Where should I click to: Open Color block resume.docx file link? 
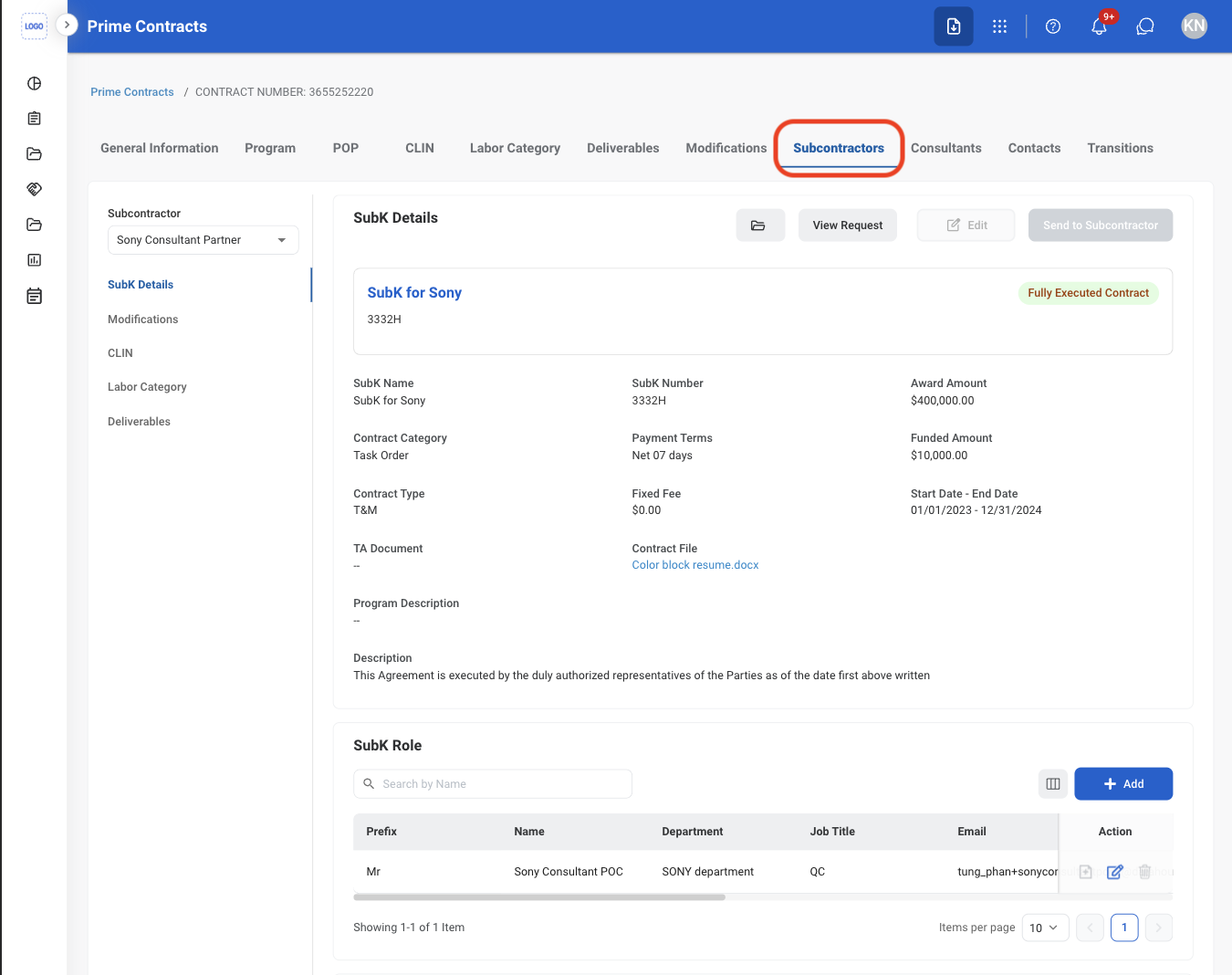695,565
